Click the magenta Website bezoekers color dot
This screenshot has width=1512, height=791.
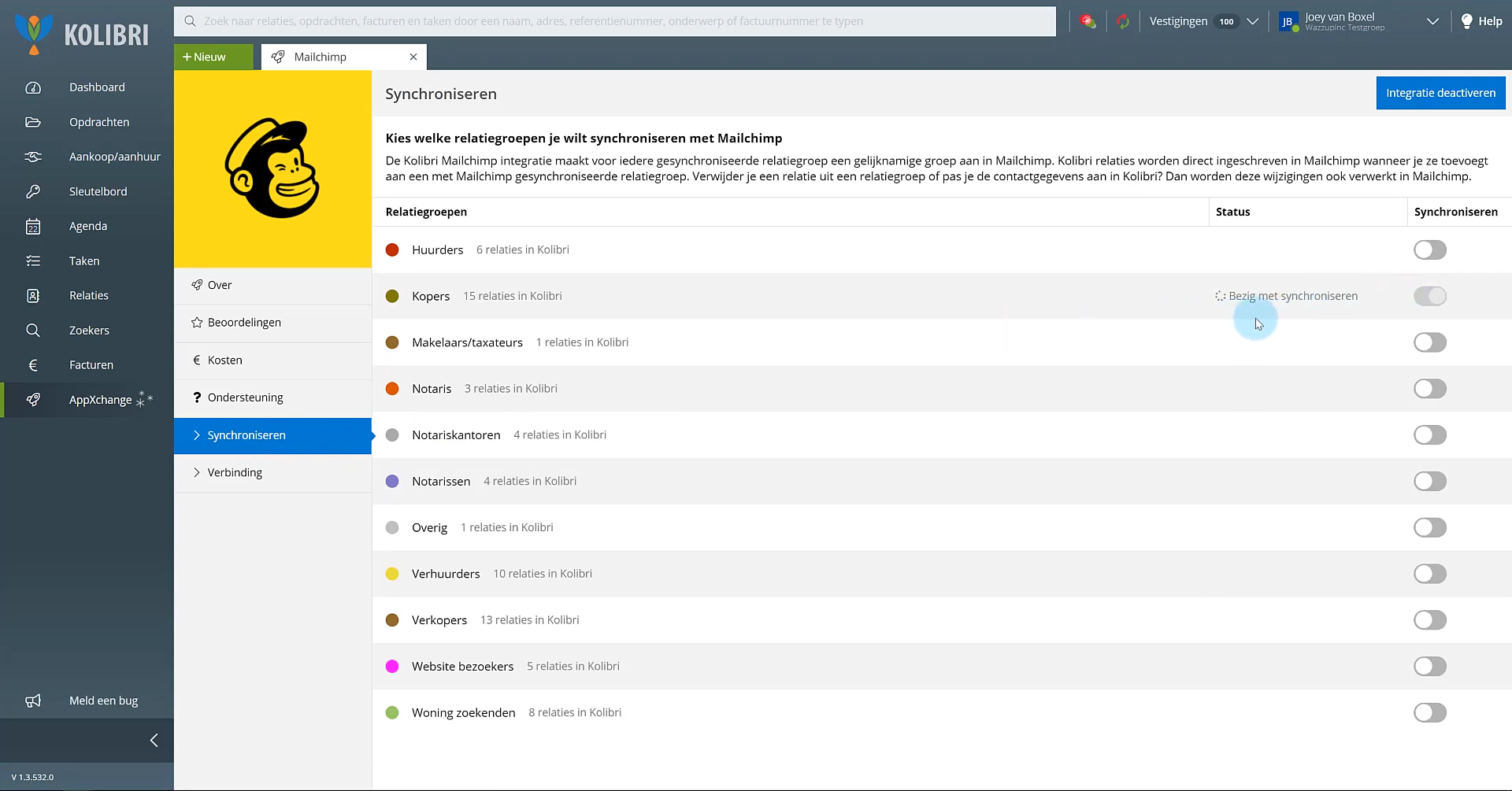click(392, 667)
